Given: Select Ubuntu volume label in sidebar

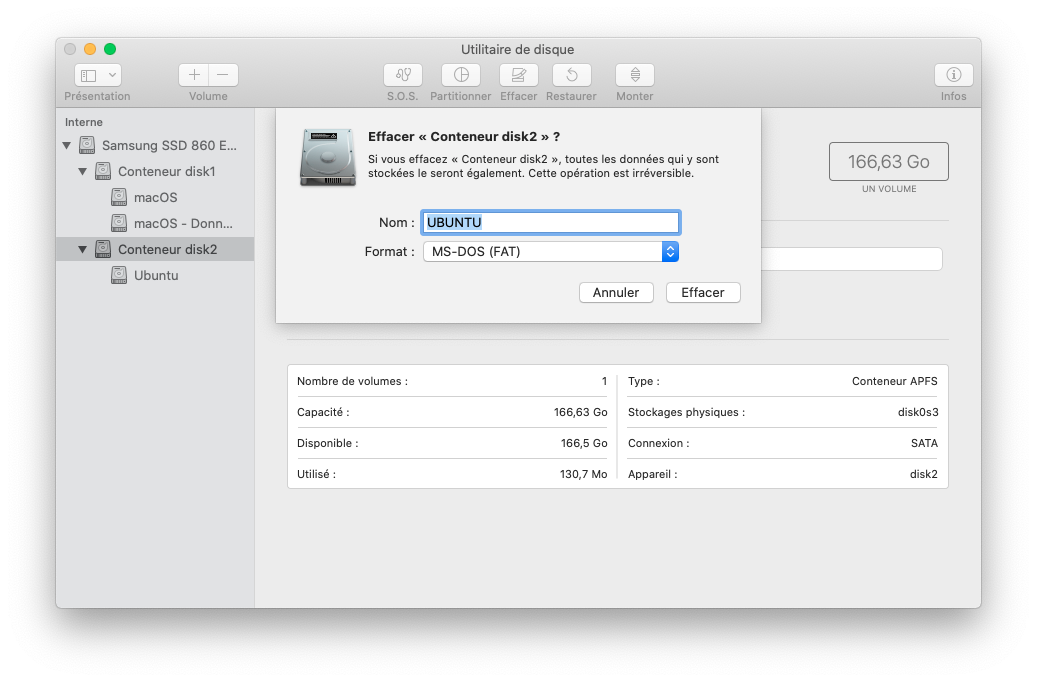Looking at the screenshot, I should (156, 275).
